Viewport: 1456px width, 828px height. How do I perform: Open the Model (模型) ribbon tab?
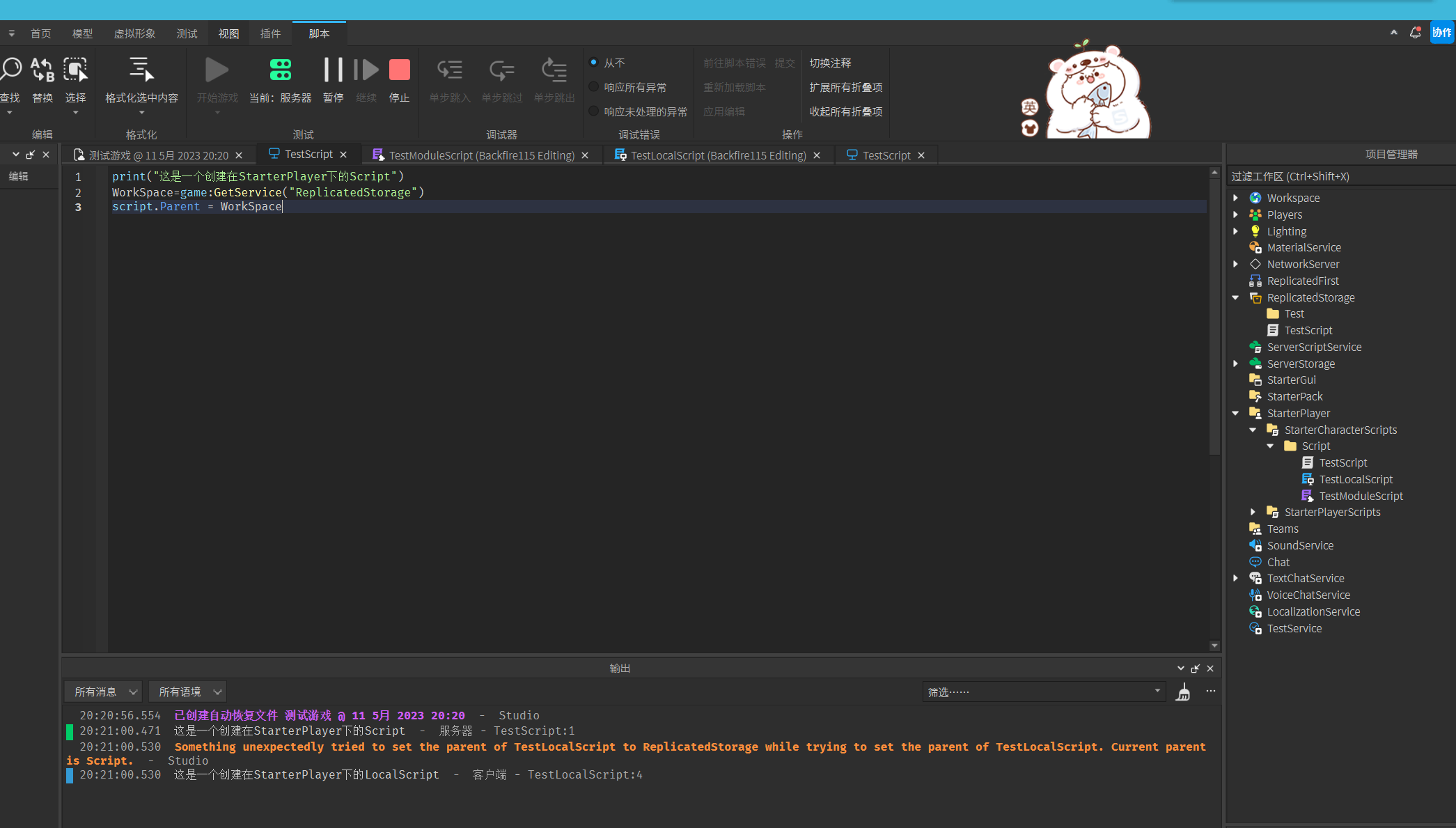[82, 33]
